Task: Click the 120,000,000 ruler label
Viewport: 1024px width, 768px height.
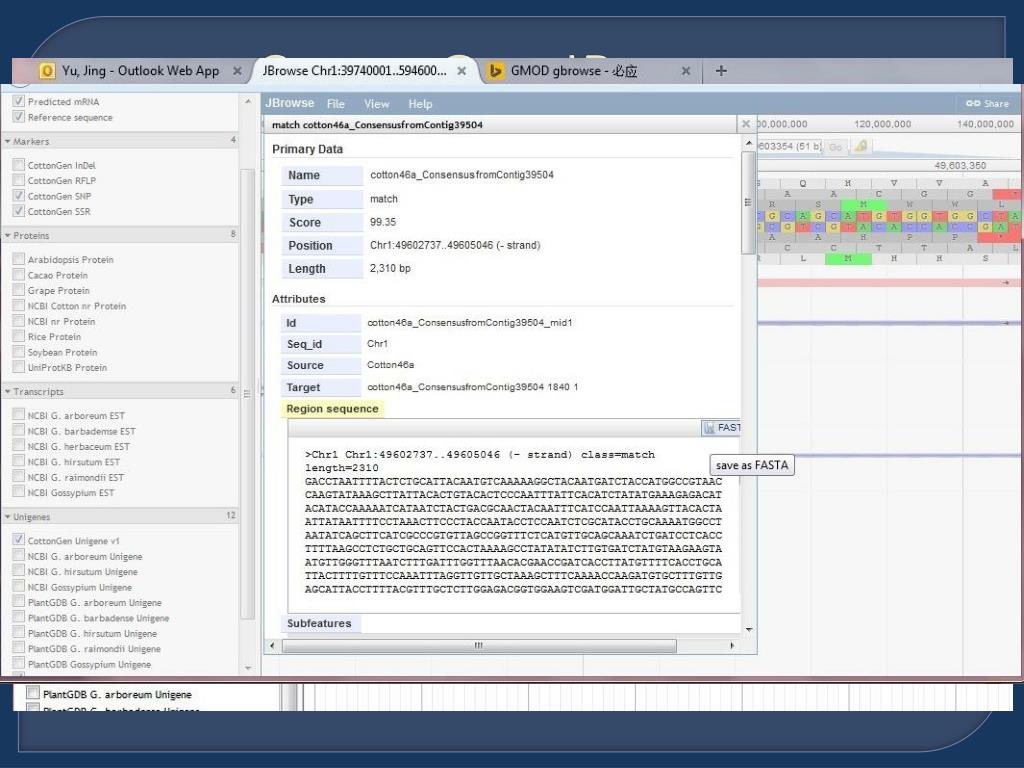Action: click(882, 124)
